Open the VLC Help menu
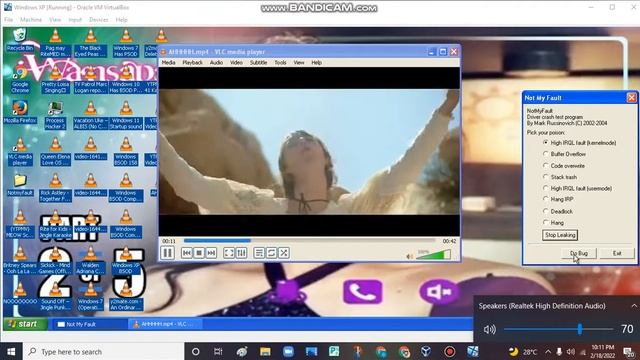The height and width of the screenshot is (360, 640). 317,62
